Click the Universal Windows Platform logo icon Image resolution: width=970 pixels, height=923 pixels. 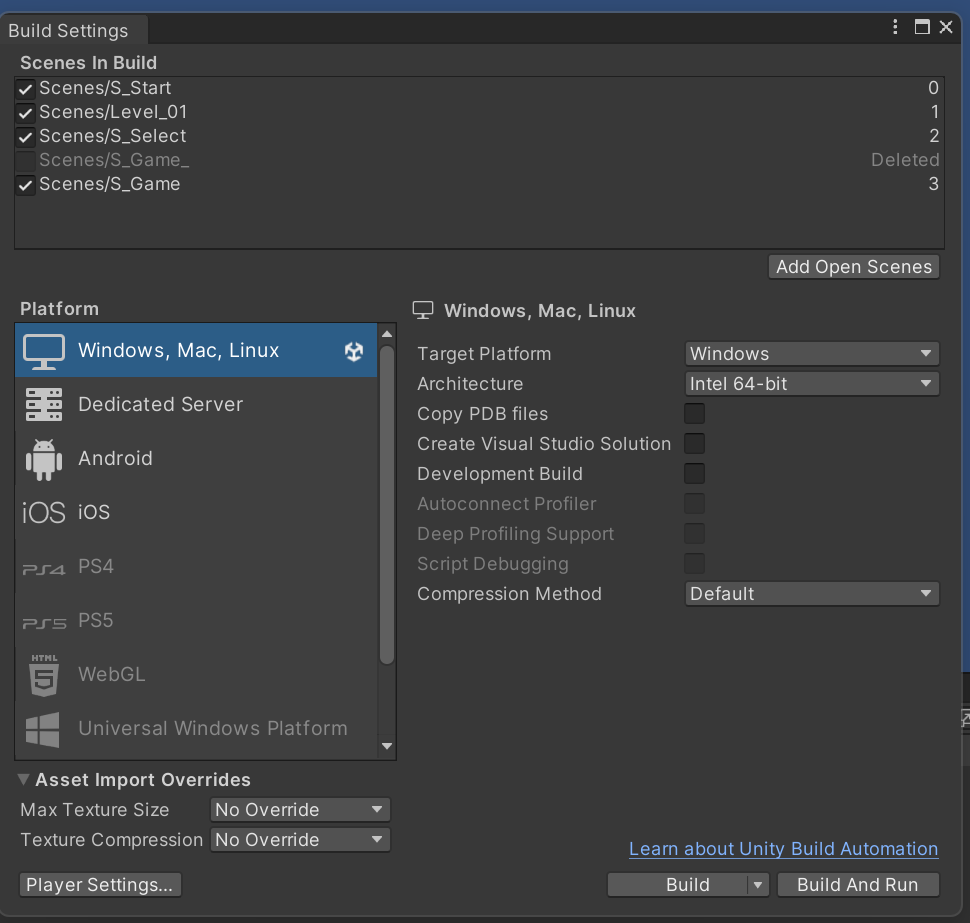point(43,729)
